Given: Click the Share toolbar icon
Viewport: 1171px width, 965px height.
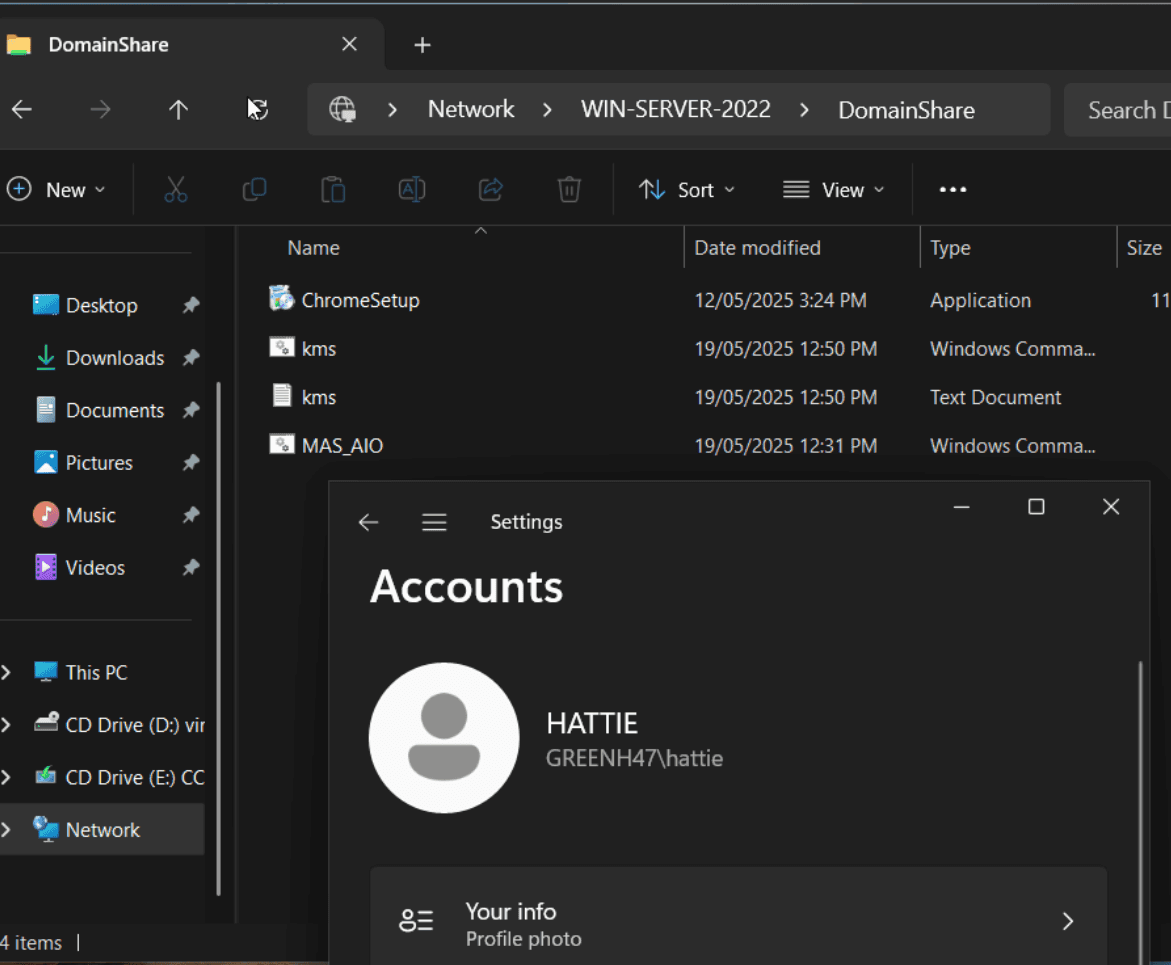Looking at the screenshot, I should (491, 190).
